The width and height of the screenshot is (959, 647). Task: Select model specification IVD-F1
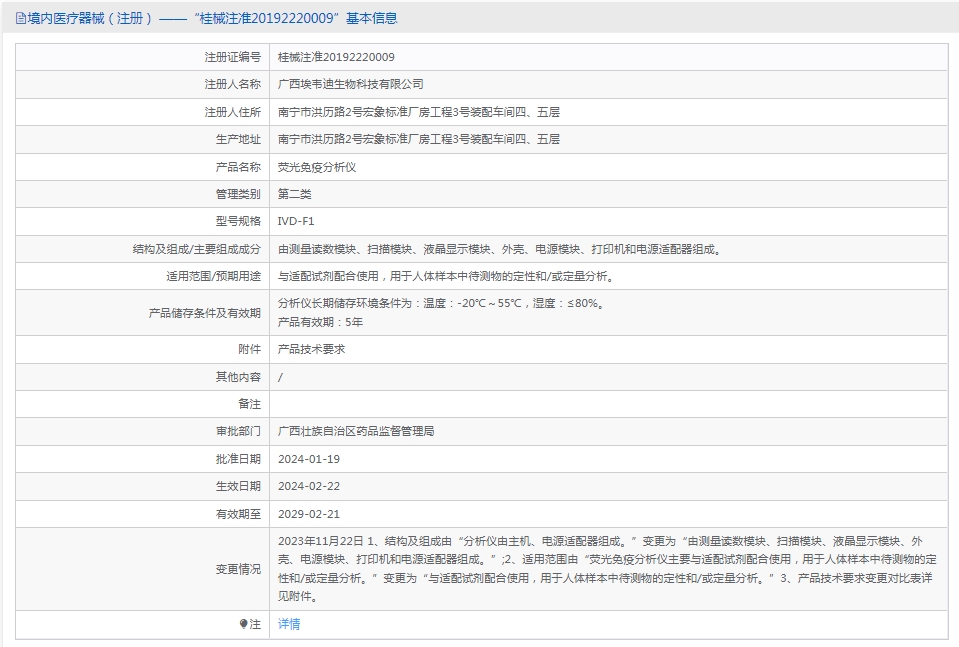(x=296, y=221)
